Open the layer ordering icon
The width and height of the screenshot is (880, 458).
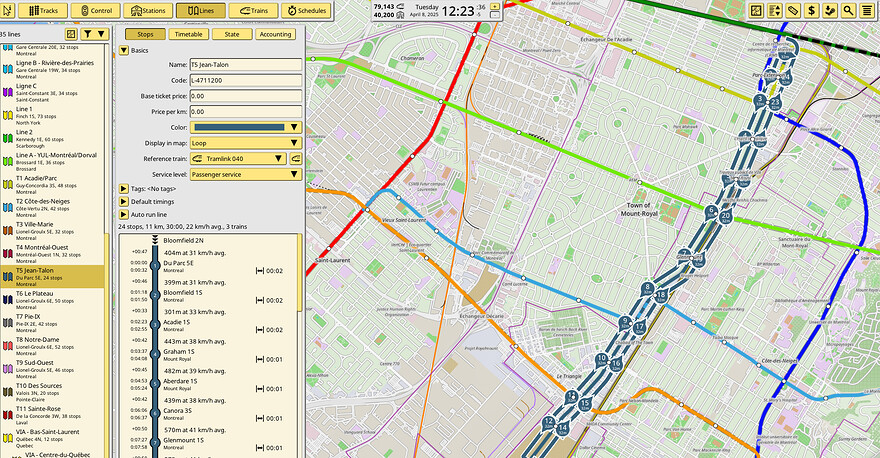click(774, 10)
